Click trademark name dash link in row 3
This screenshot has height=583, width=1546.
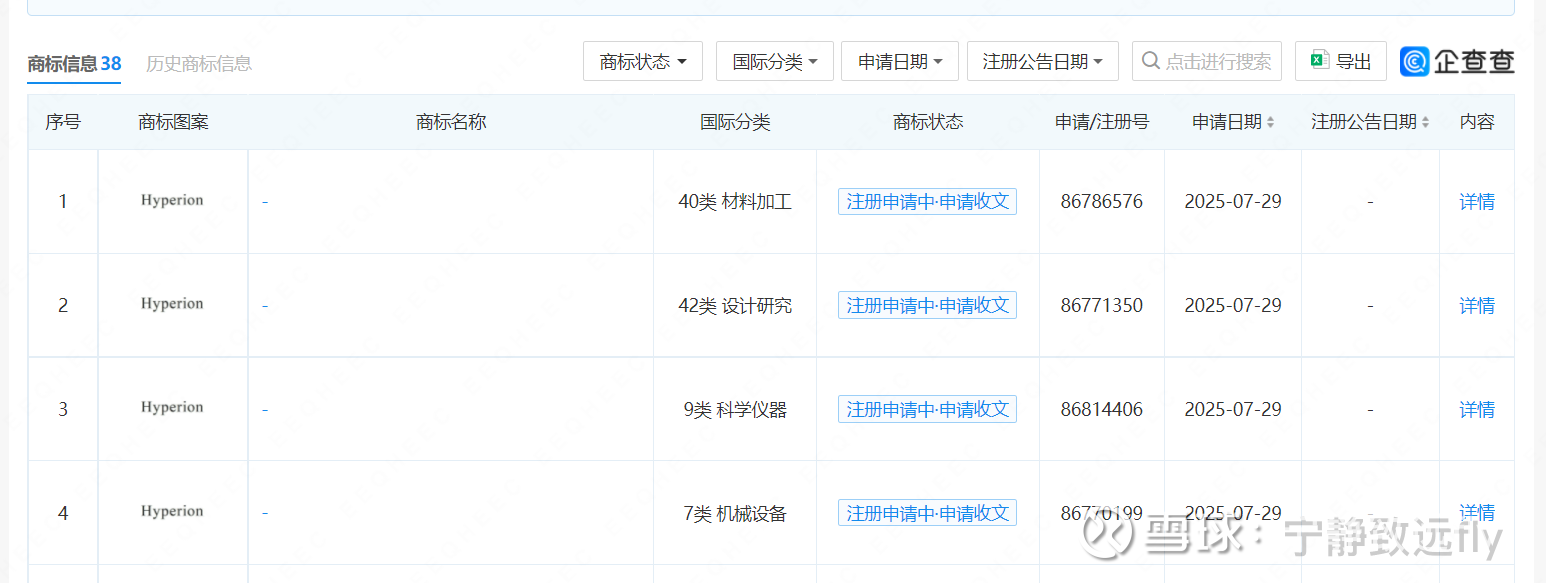point(265,410)
